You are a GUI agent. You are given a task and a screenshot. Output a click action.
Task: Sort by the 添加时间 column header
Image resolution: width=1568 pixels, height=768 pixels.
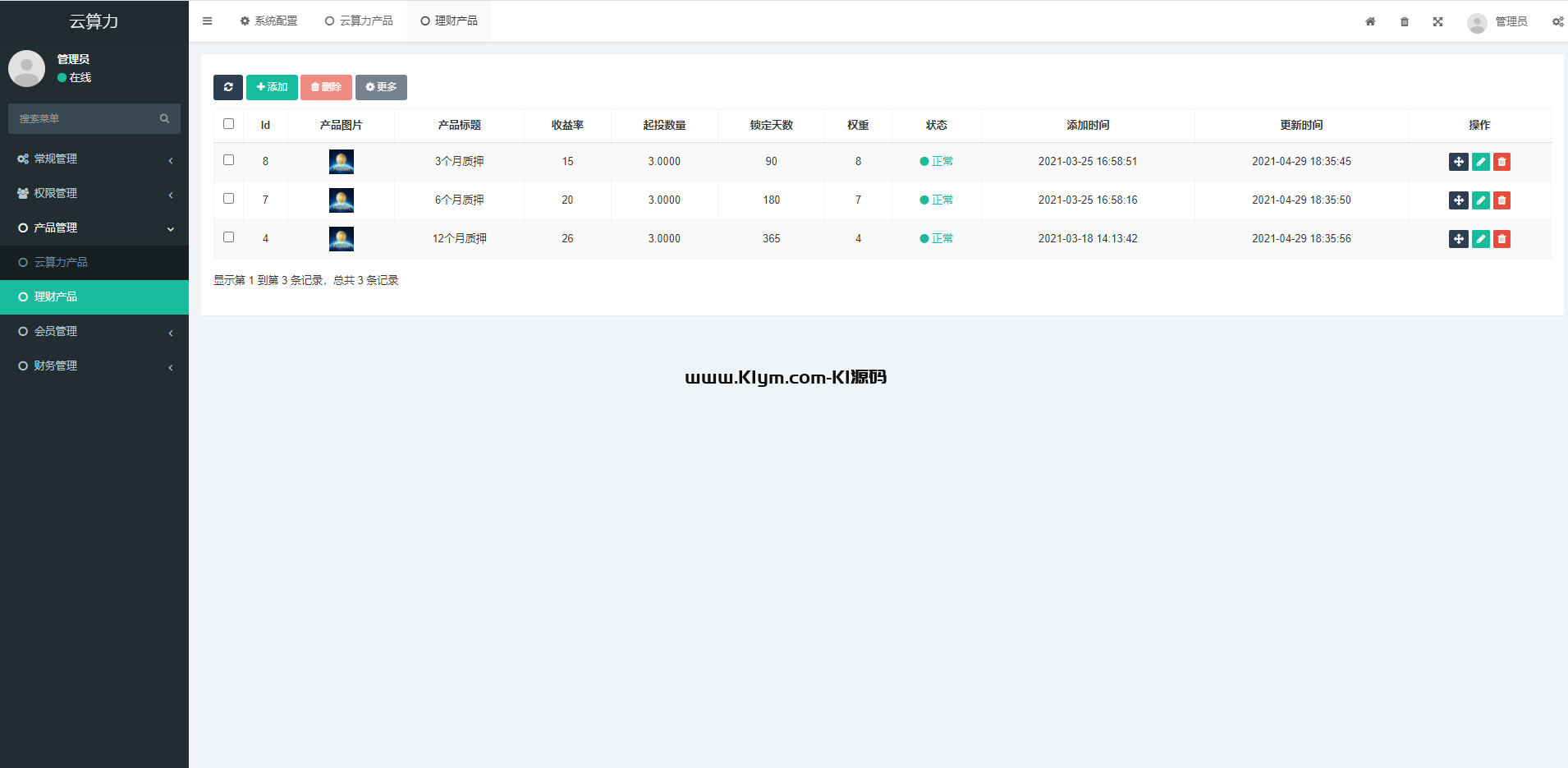1088,126
